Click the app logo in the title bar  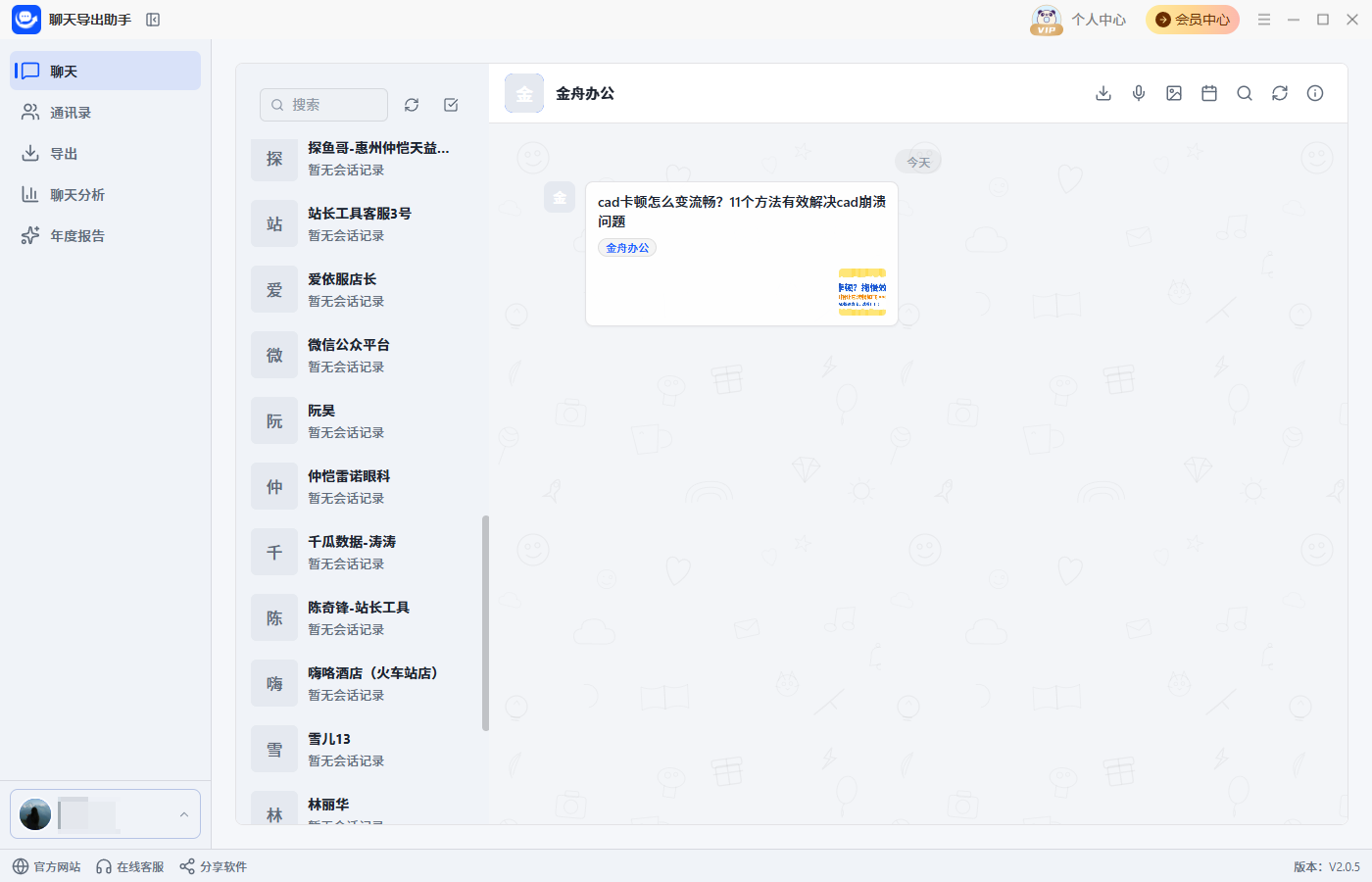(x=26, y=20)
